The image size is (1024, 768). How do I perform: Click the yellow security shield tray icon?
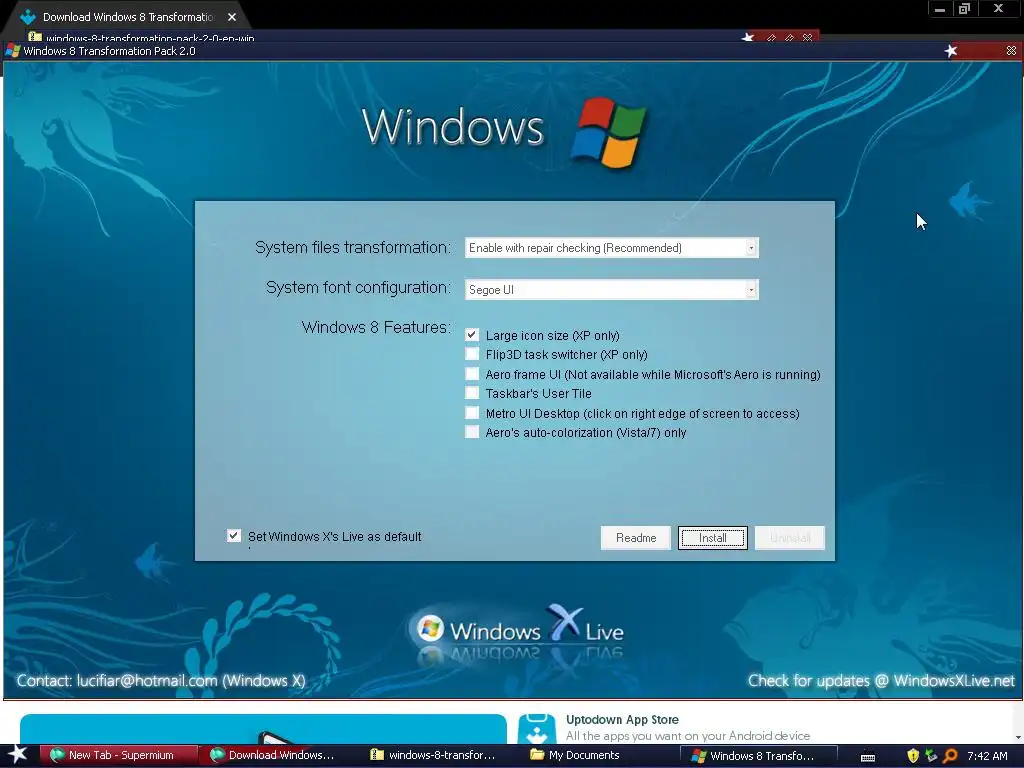click(913, 756)
